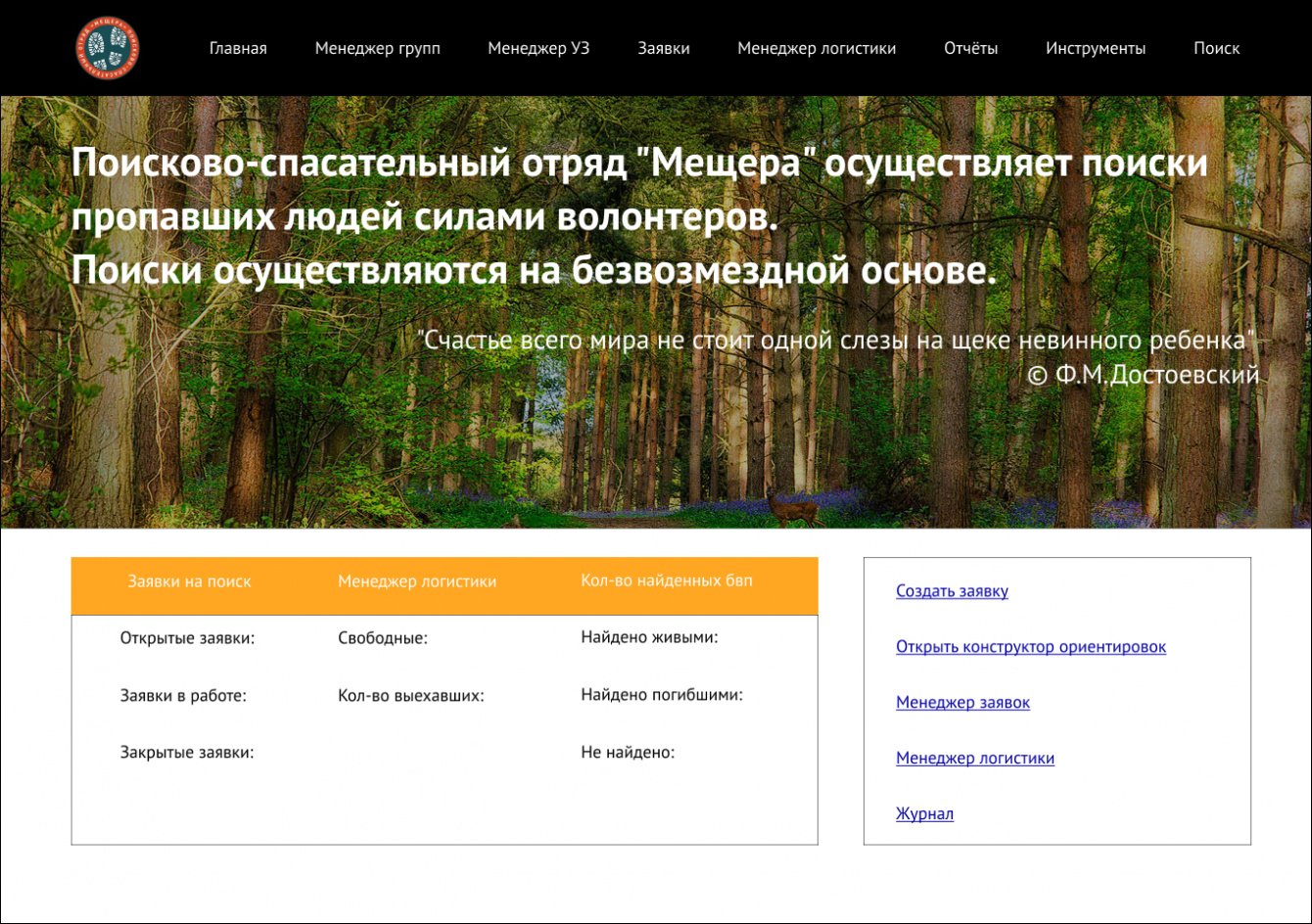Open the Заявки navigation item

pos(664,49)
